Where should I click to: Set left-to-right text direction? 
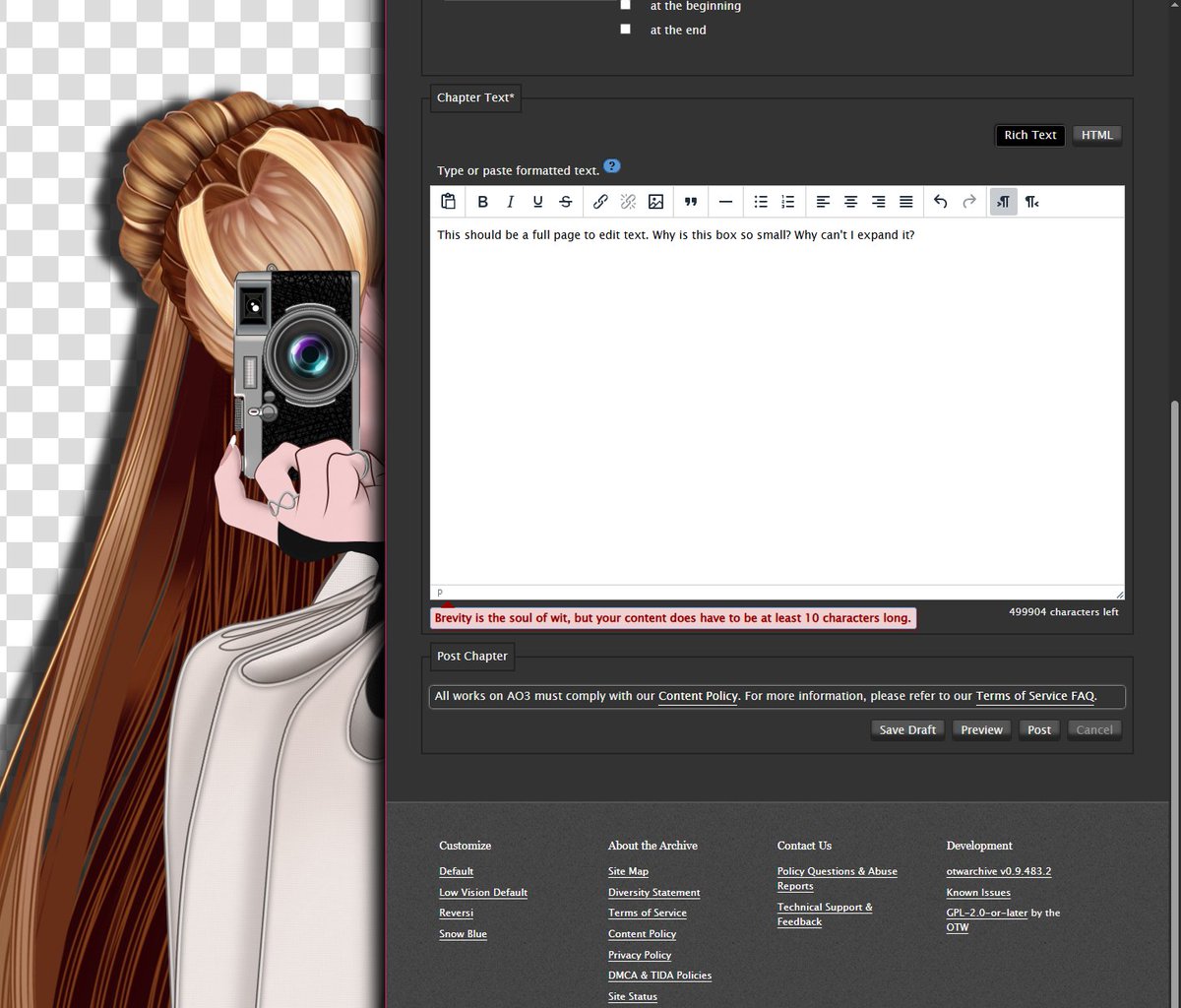click(1003, 202)
